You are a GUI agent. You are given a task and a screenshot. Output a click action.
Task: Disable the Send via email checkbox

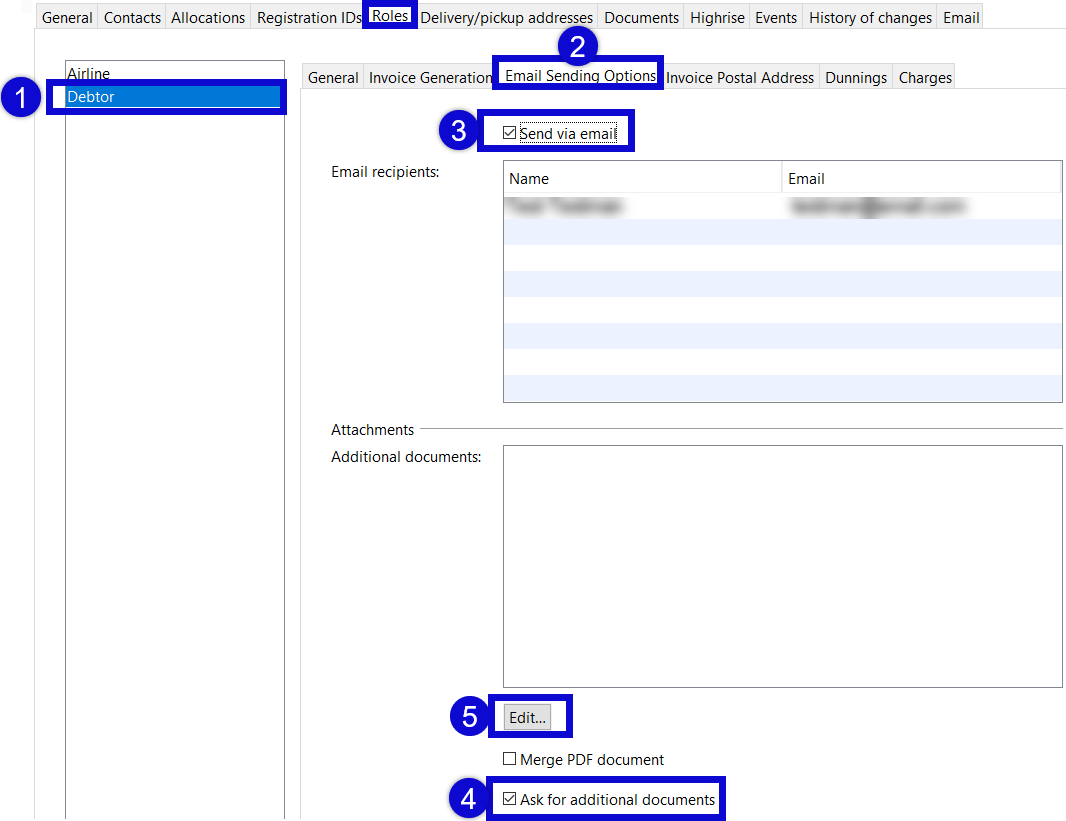(510, 131)
